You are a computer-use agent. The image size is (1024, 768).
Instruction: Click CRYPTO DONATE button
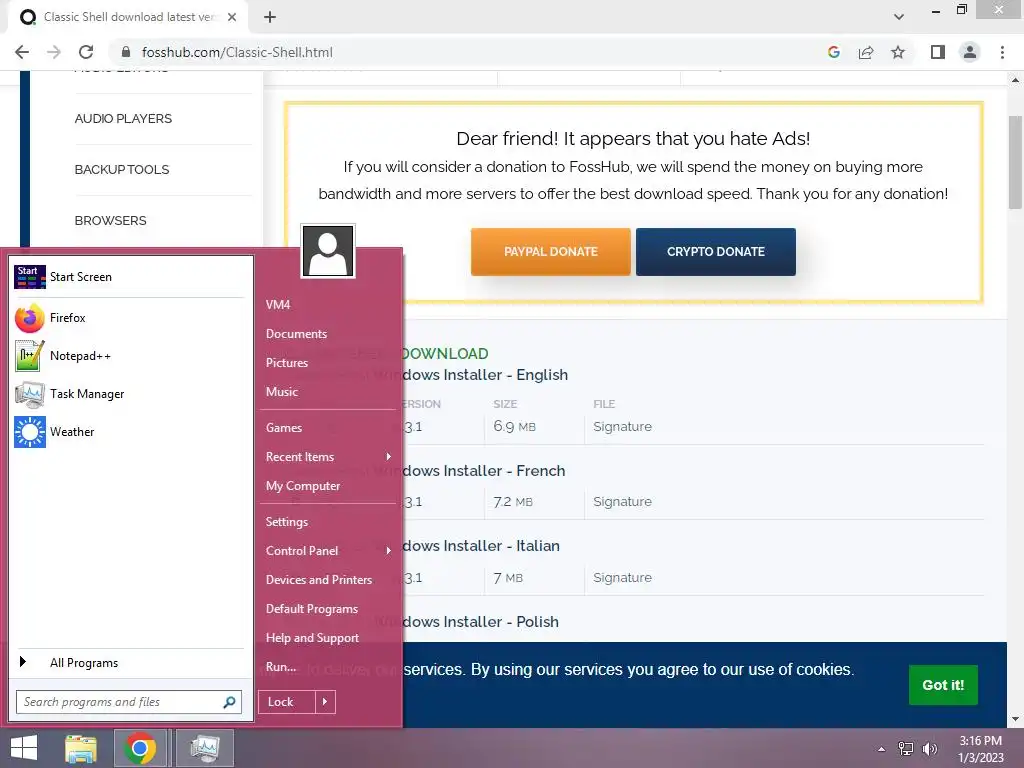(x=716, y=251)
